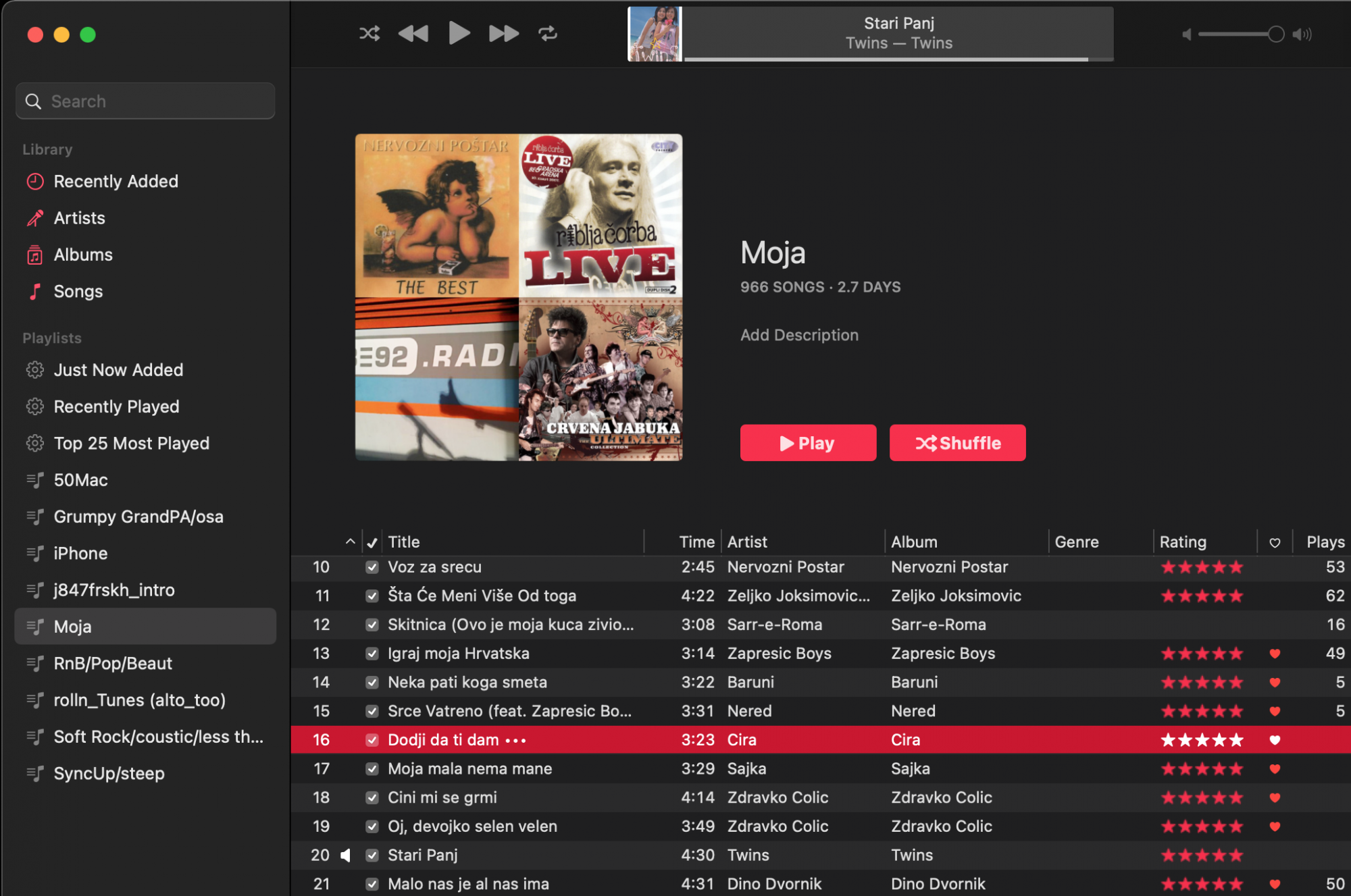Select the RnB/Pop/Beaut playlist
The image size is (1351, 896).
[113, 664]
